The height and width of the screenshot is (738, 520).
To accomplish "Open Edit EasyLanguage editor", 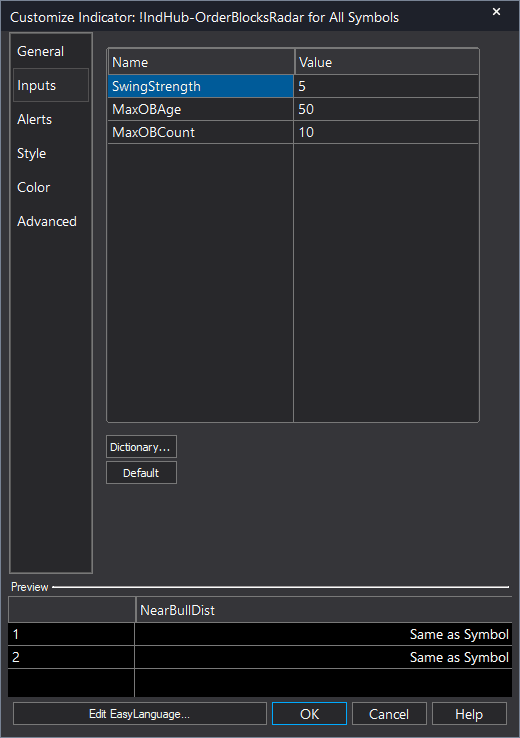I will pyautogui.click(x=140, y=714).
